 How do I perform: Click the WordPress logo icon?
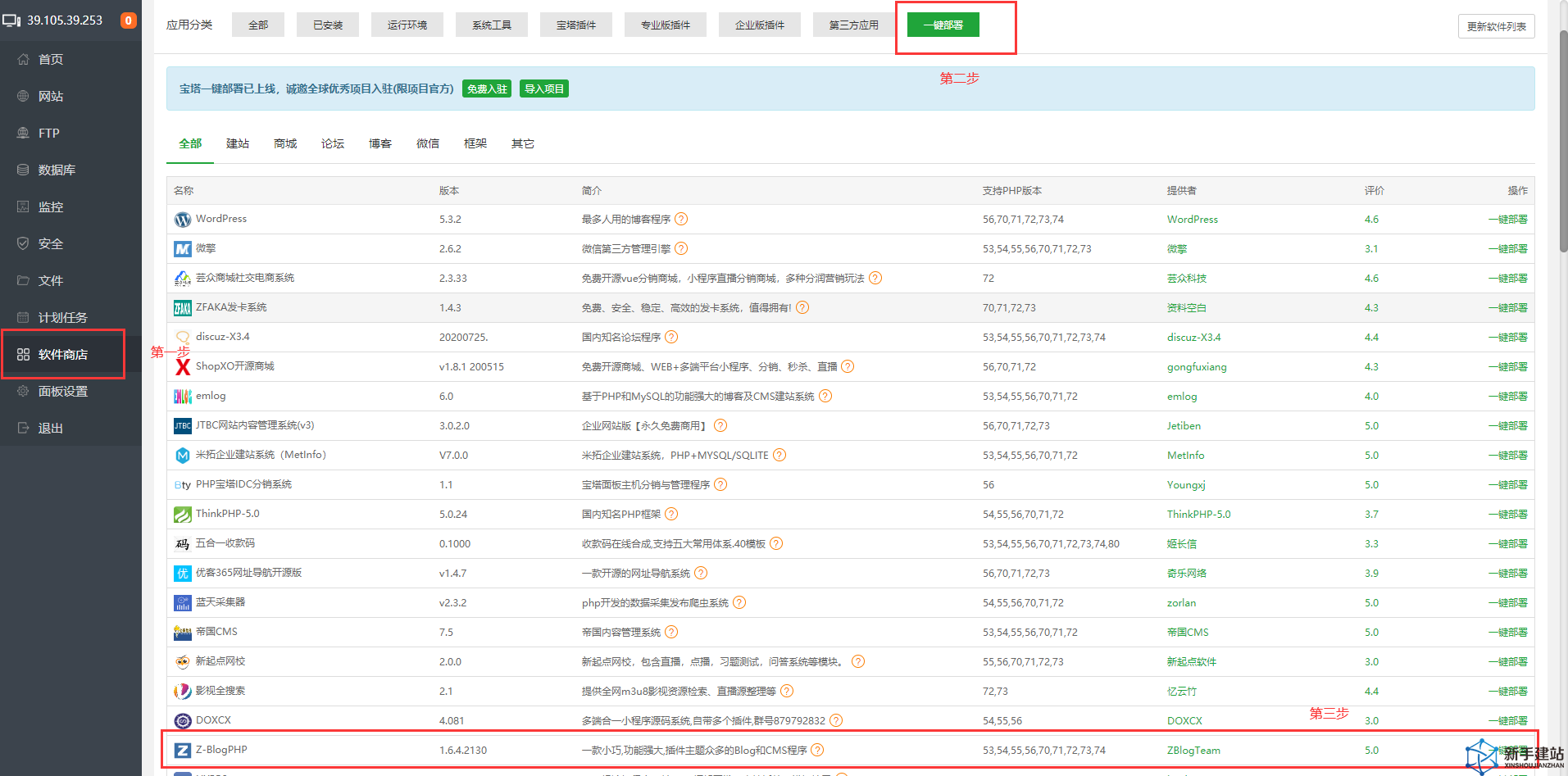point(183,220)
